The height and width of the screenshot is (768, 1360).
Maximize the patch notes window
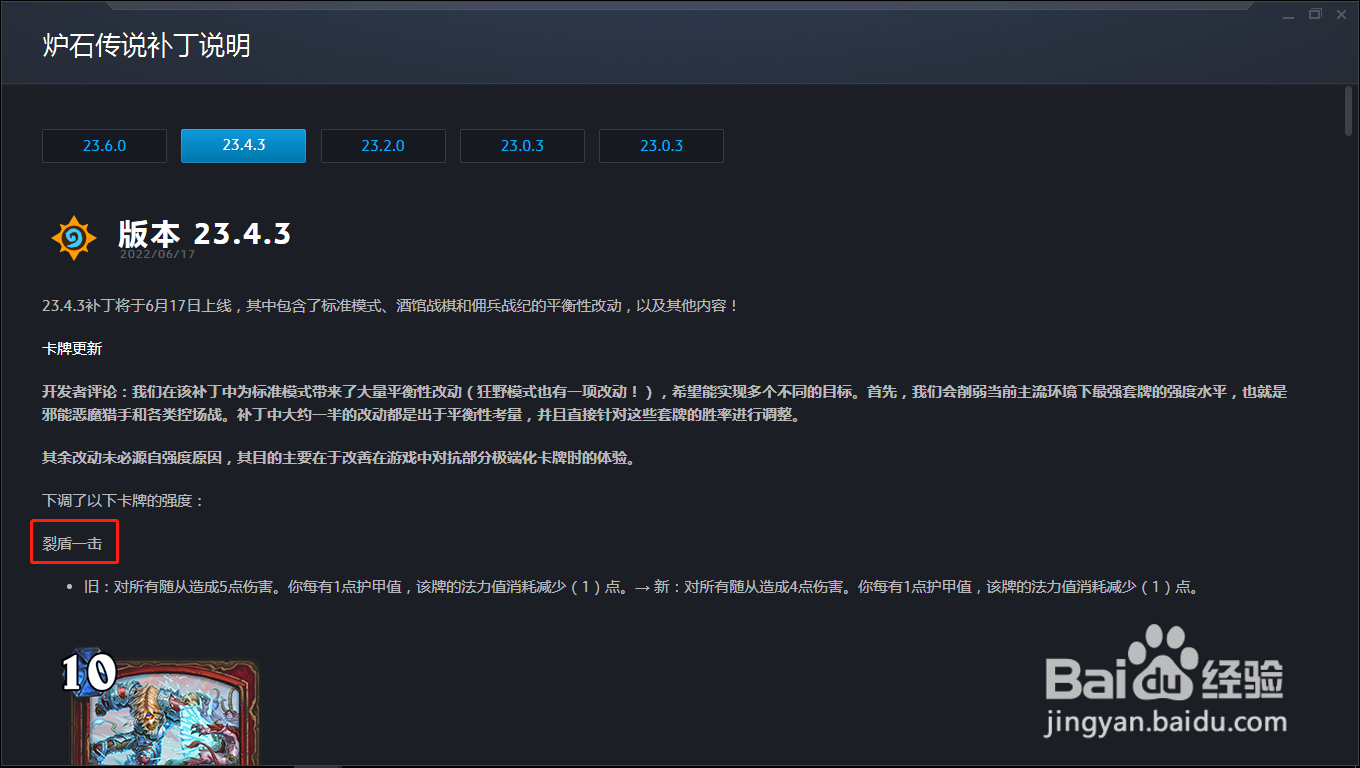pos(1315,14)
